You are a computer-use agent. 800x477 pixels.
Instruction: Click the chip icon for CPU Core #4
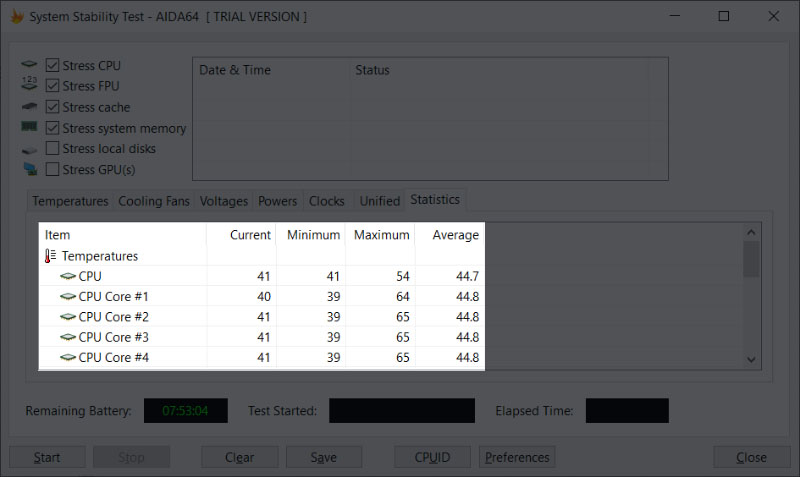point(68,358)
